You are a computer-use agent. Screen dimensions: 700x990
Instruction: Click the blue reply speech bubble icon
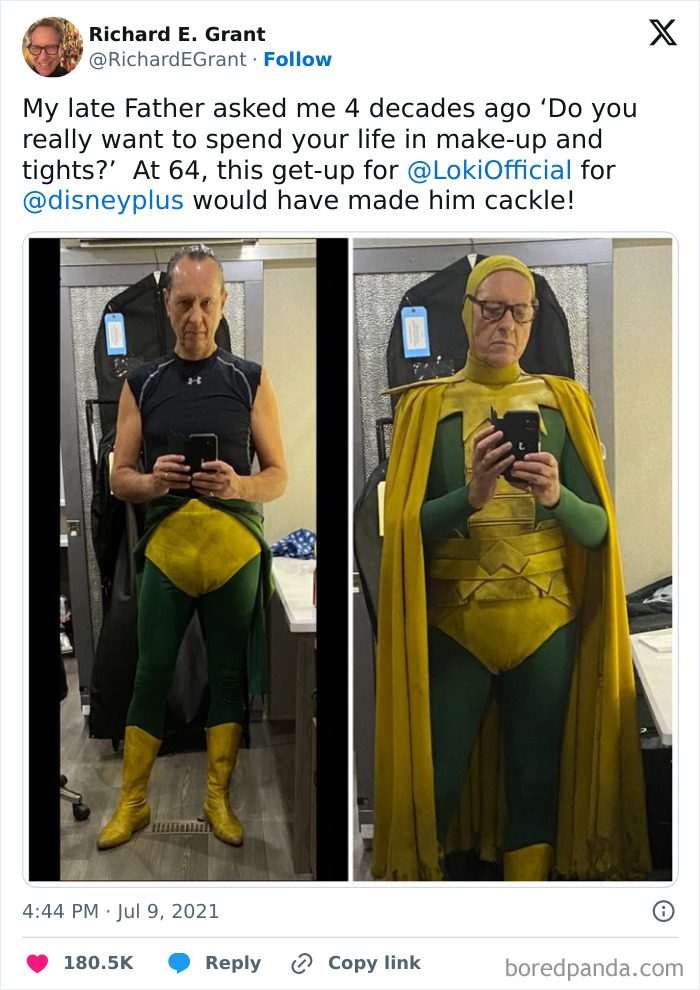(x=179, y=963)
